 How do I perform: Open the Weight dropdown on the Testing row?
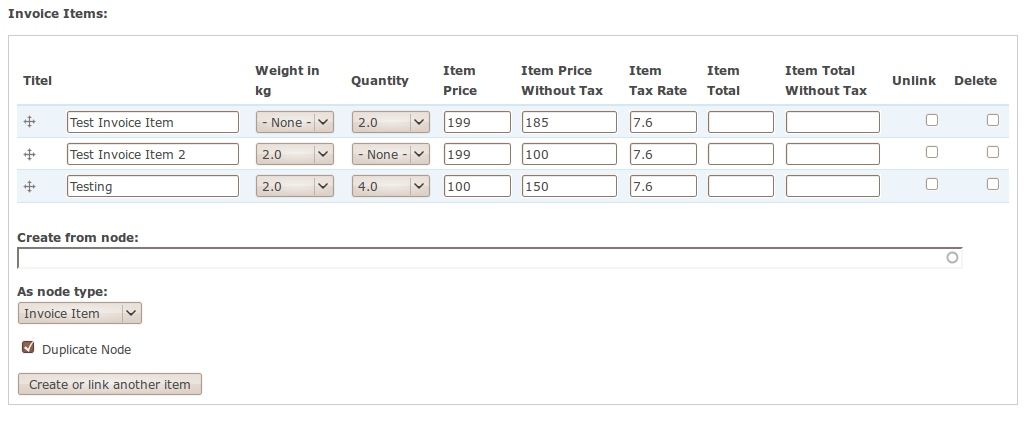tap(295, 187)
